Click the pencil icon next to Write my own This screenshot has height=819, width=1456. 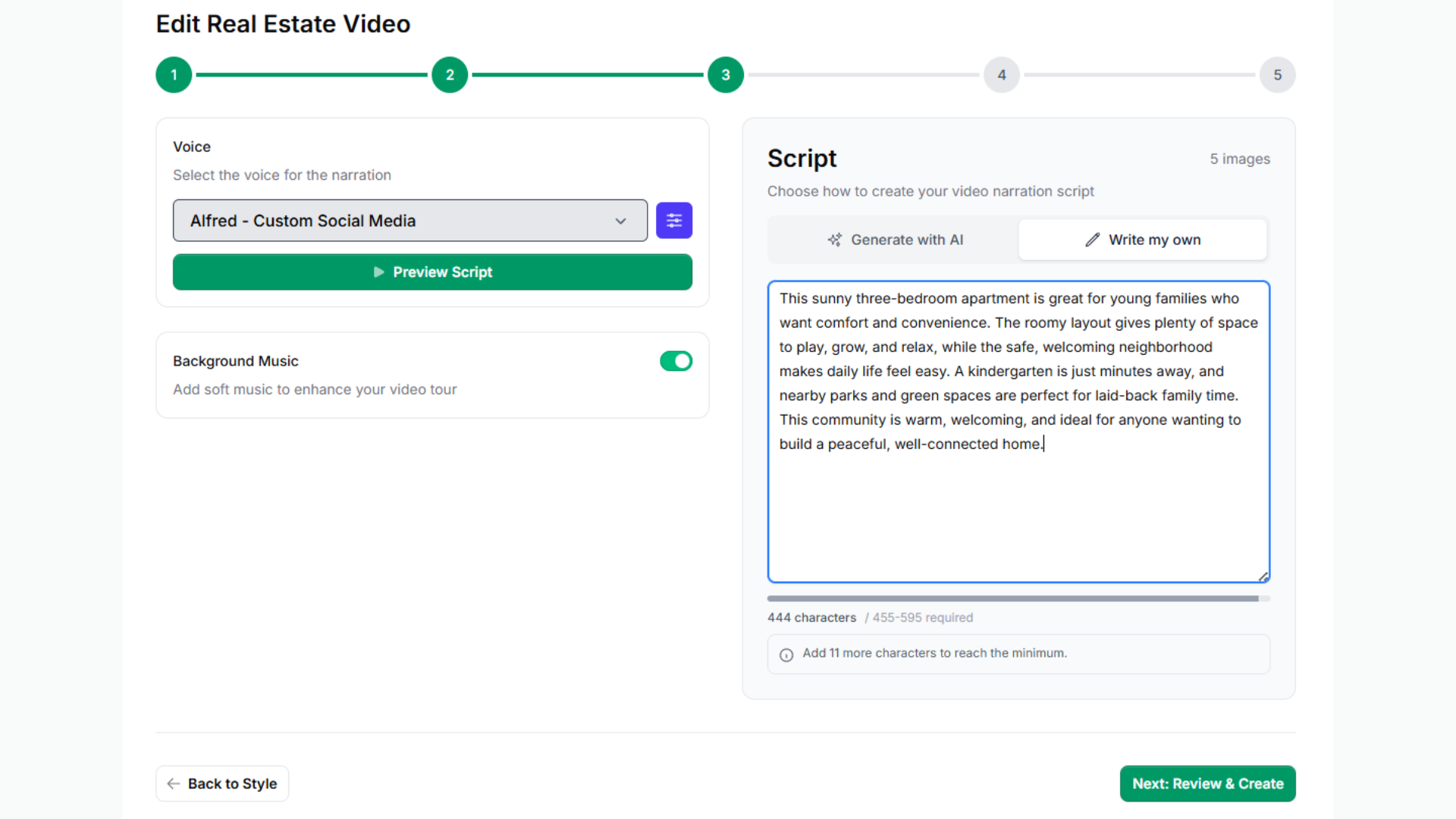pyautogui.click(x=1092, y=239)
